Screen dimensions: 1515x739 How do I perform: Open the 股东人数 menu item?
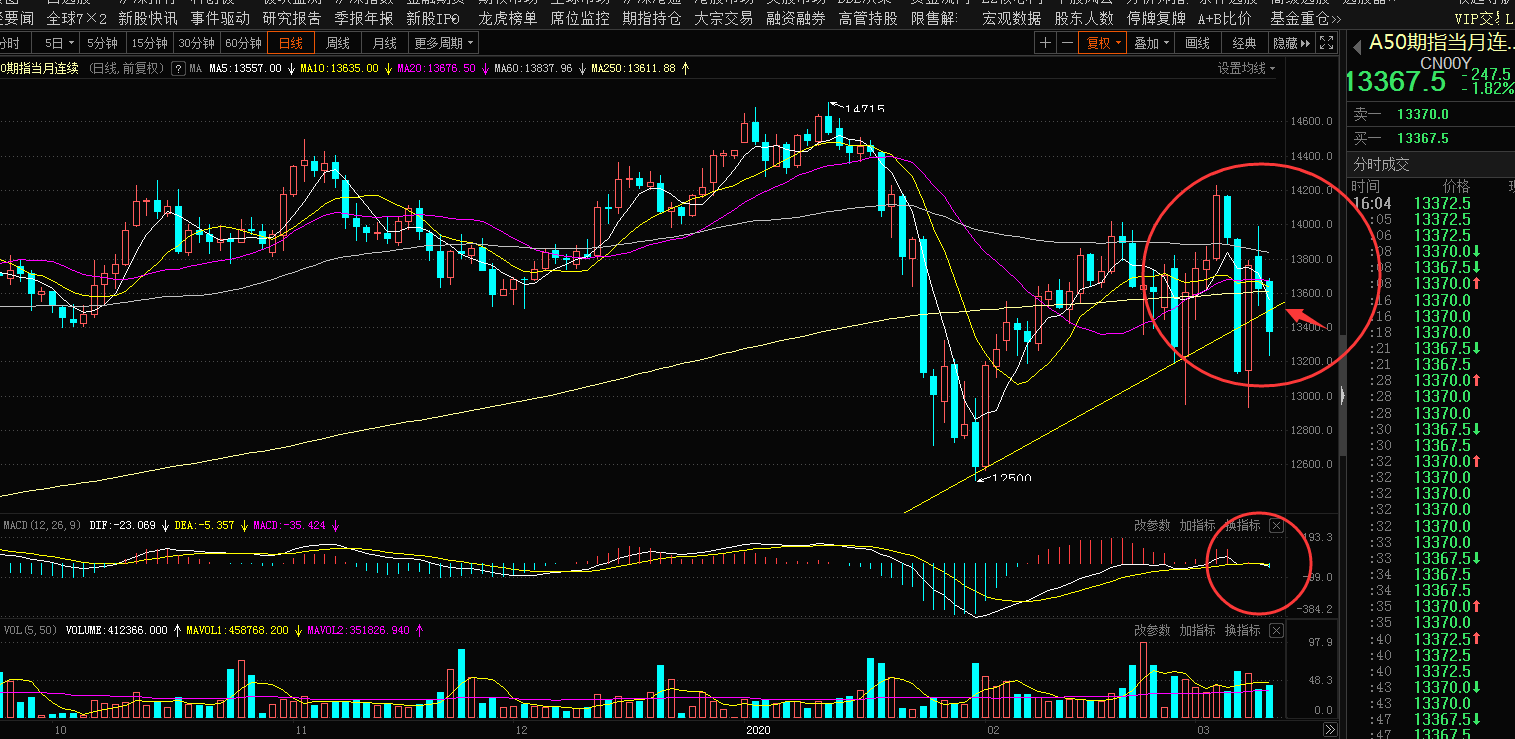click(1084, 18)
